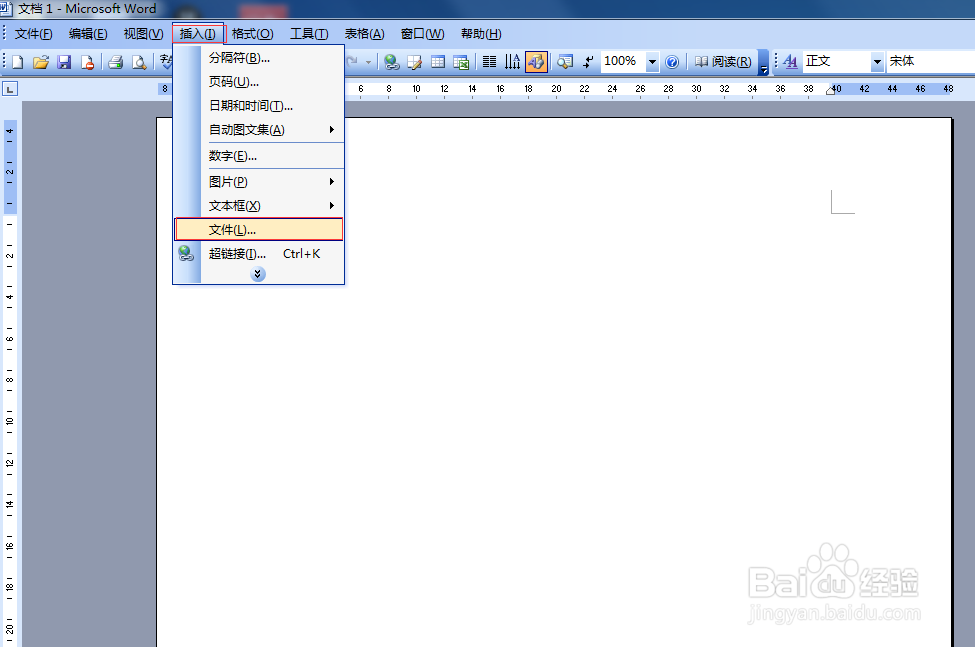
Task: Click the Insert Table grid icon
Action: 438,62
